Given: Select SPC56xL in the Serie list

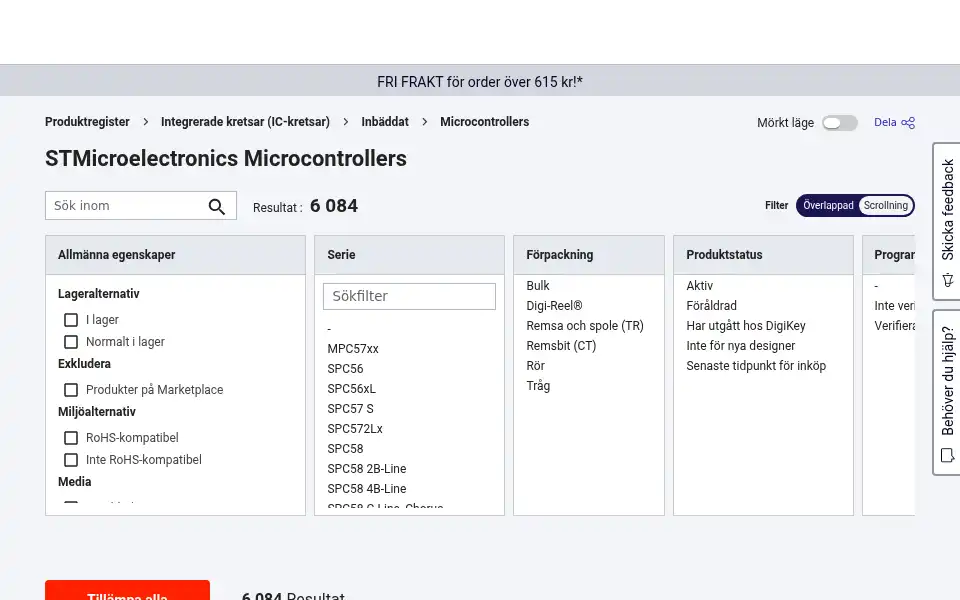Looking at the screenshot, I should (351, 389).
